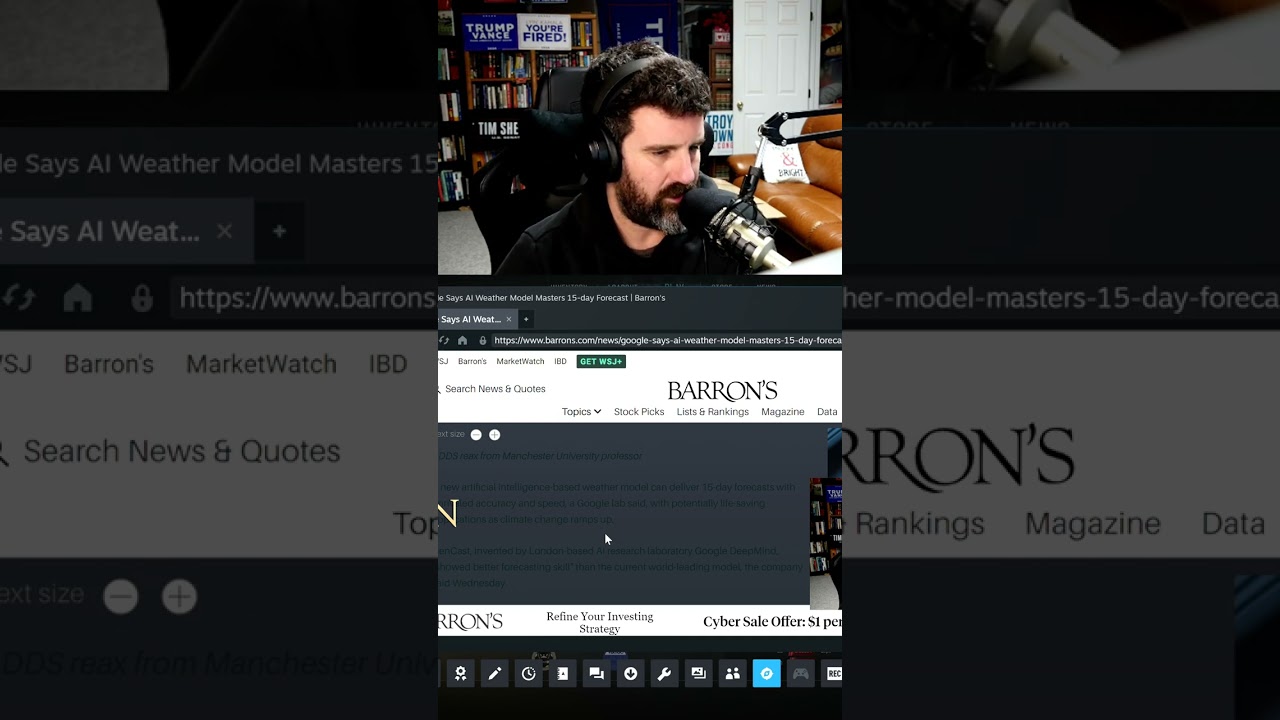This screenshot has width=1280, height=720.
Task: Open the achievements badge icon in overlay toolbar
Action: point(460,674)
